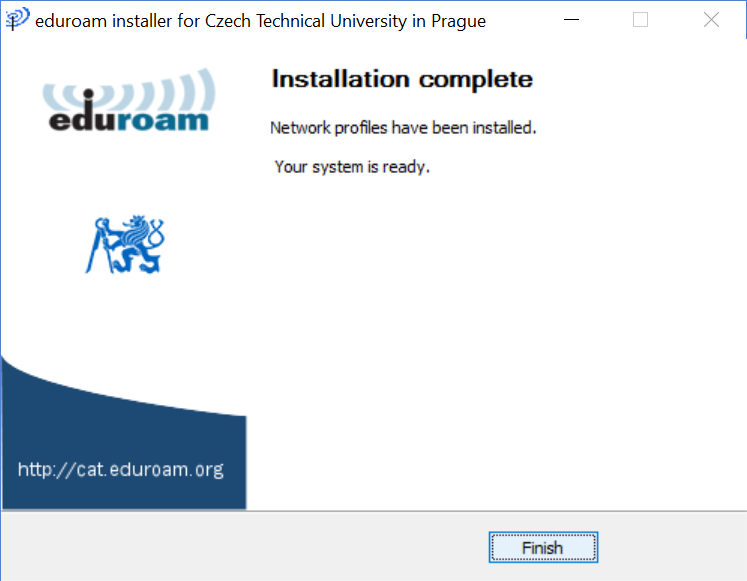Select the Installation complete heading
This screenshot has height=581, width=747.
point(402,79)
